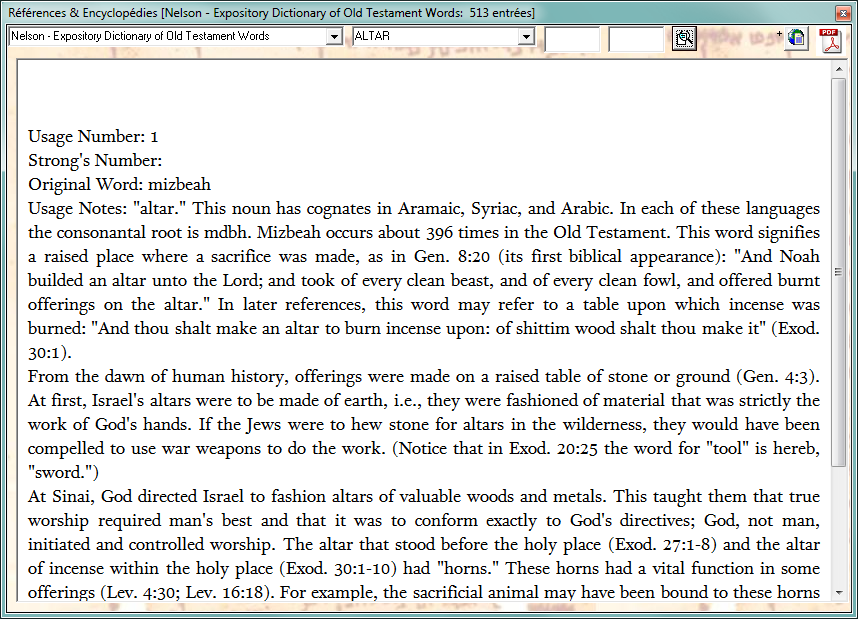Click the globe web document icon

click(x=796, y=38)
